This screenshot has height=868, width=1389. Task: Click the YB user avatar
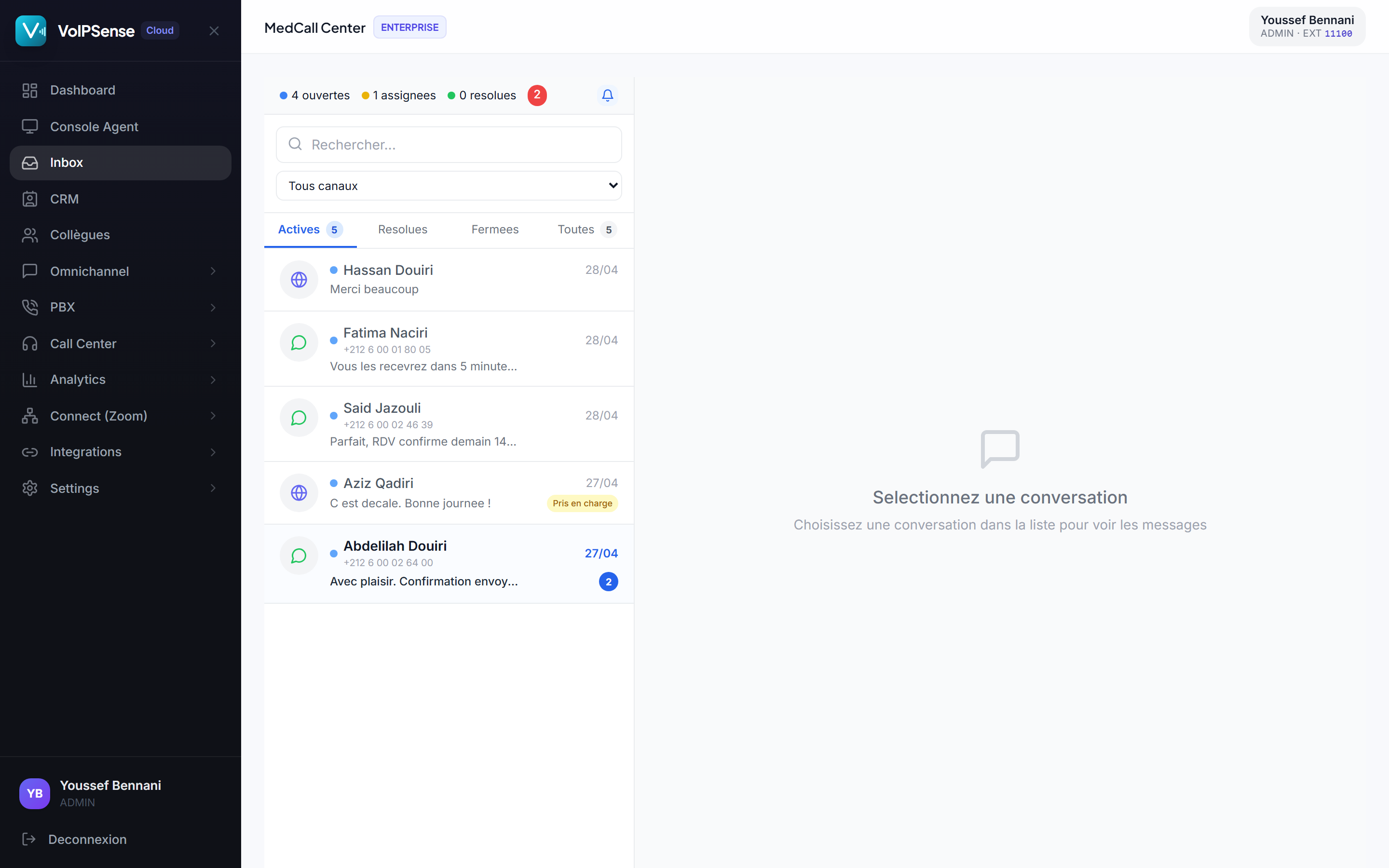[x=34, y=793]
